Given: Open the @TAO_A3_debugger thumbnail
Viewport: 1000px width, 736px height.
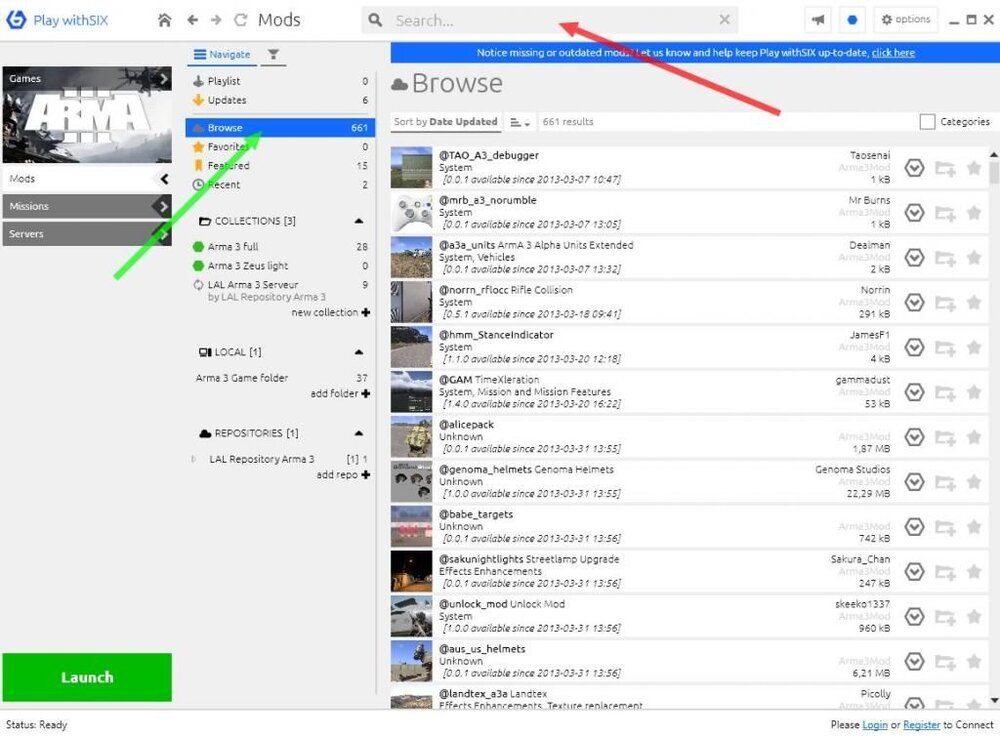Looking at the screenshot, I should coord(411,168).
